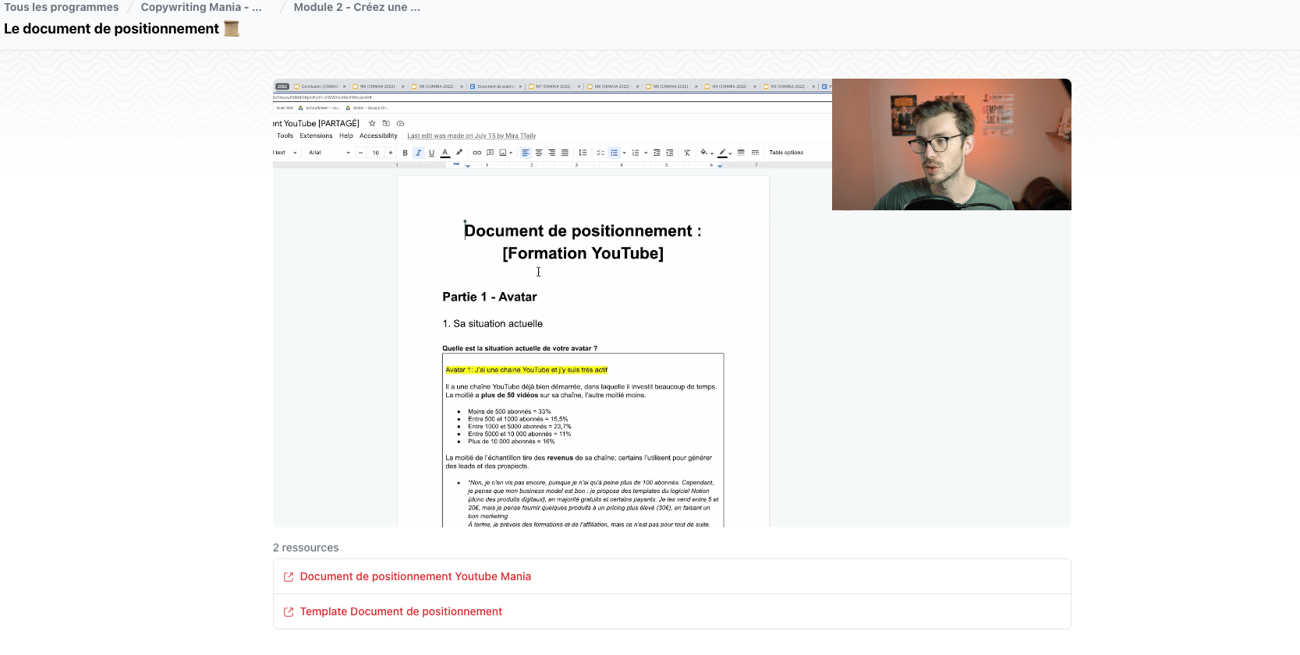This screenshot has height=655, width=1300.
Task: Click the highlight color pen icon
Action: point(459,153)
